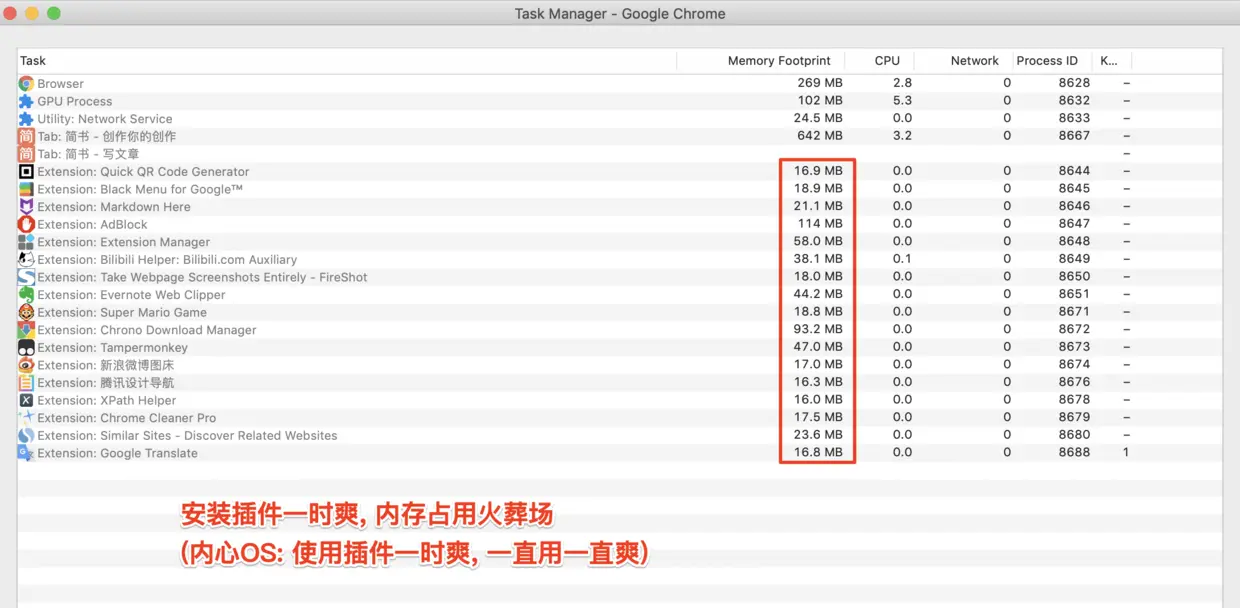Click the Chrome Cleaner Pro icon

26,418
